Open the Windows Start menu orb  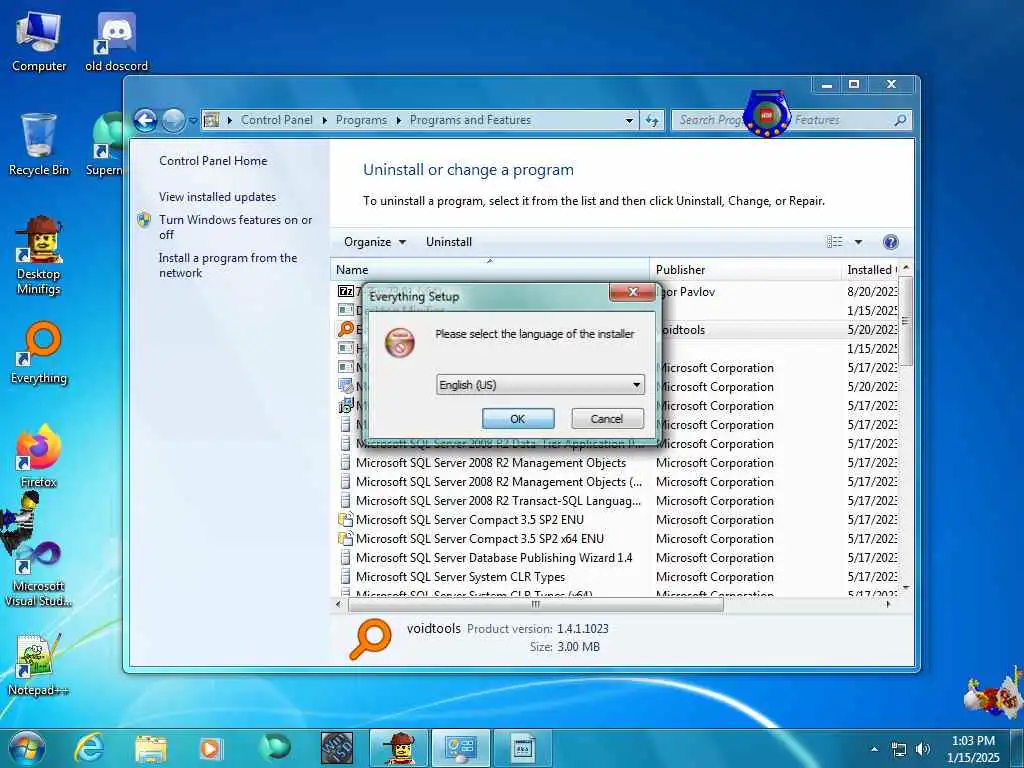(x=27, y=748)
